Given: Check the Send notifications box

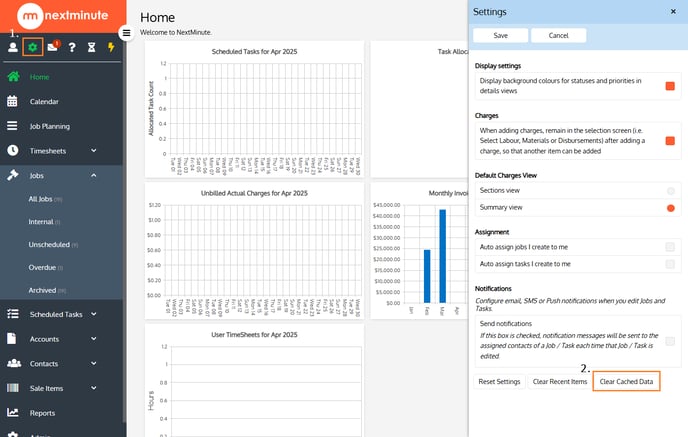Looking at the screenshot, I should (x=670, y=341).
